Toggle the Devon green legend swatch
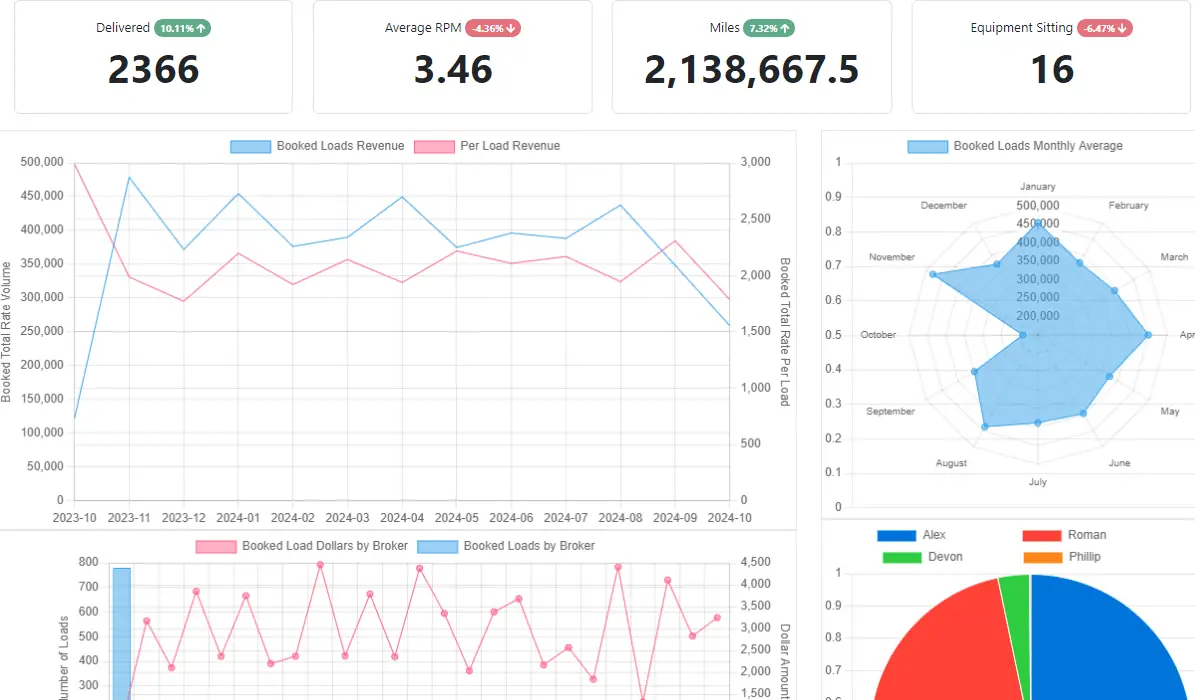This screenshot has height=700, width=1195. click(x=902, y=557)
